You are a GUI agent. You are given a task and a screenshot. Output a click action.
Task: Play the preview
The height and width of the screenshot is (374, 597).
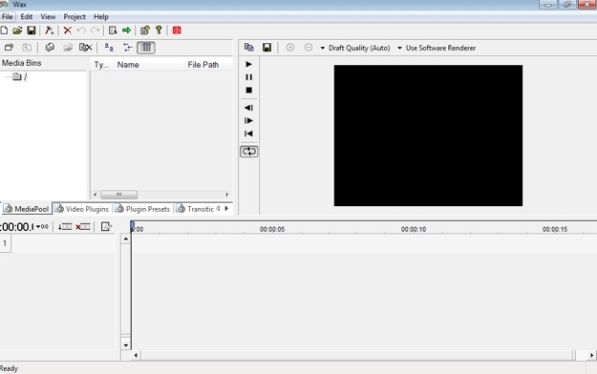(x=249, y=64)
